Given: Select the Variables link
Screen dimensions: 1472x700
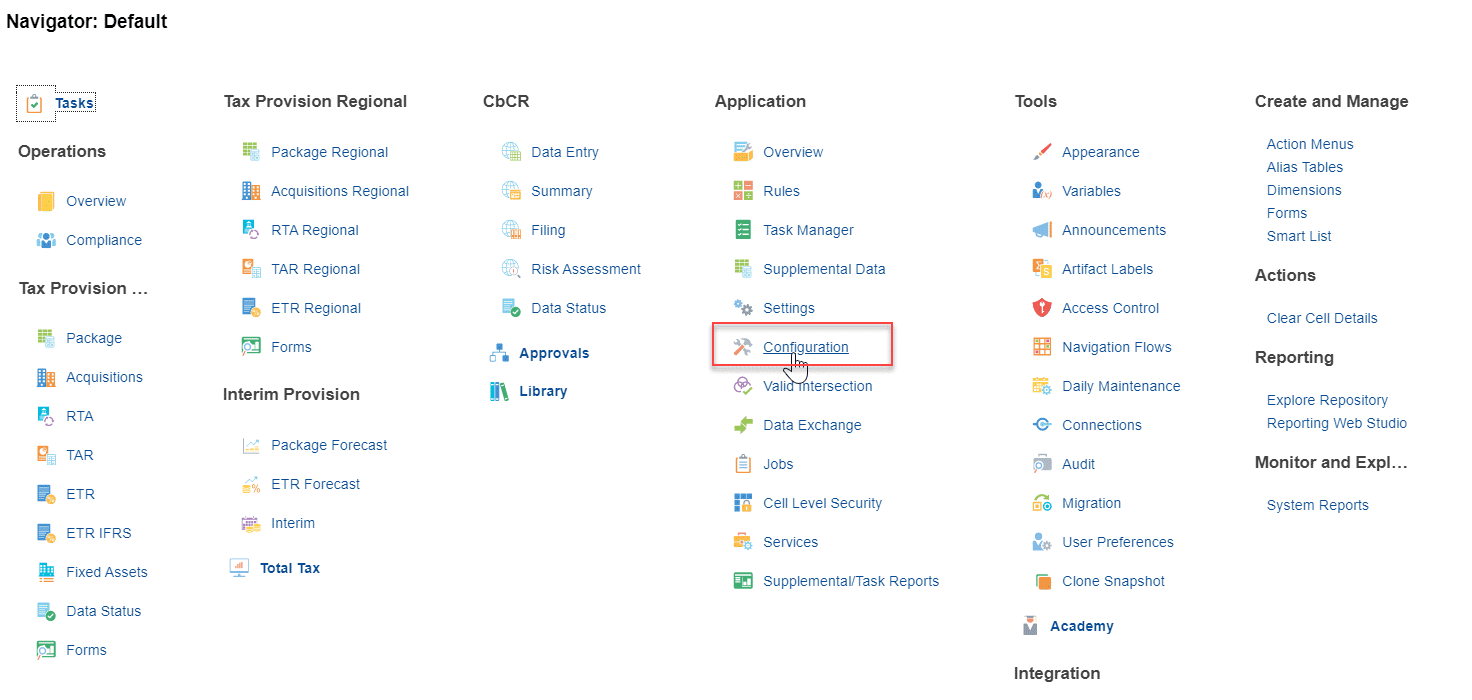Looking at the screenshot, I should 1091,191.
